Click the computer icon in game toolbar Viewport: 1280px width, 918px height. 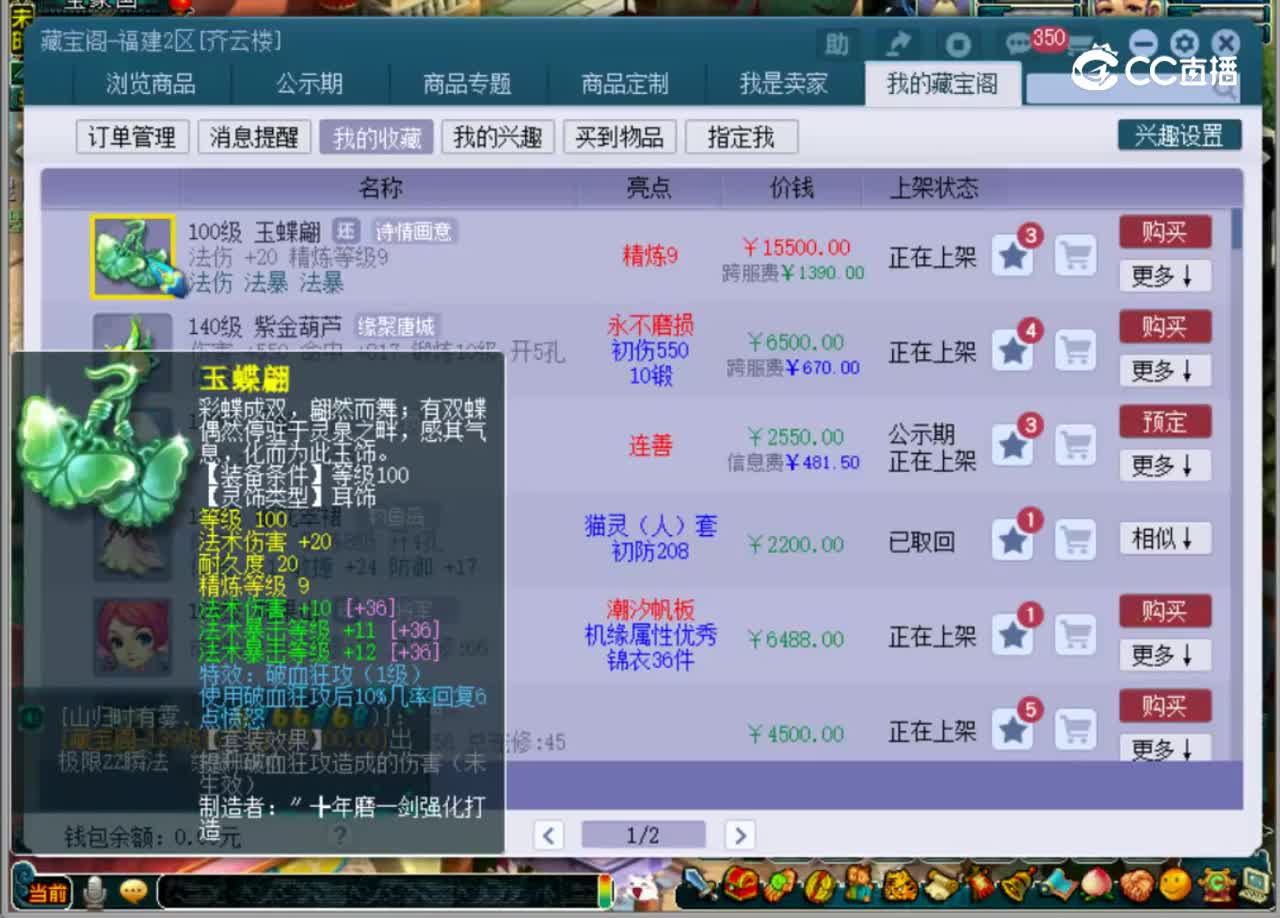tap(1255, 884)
